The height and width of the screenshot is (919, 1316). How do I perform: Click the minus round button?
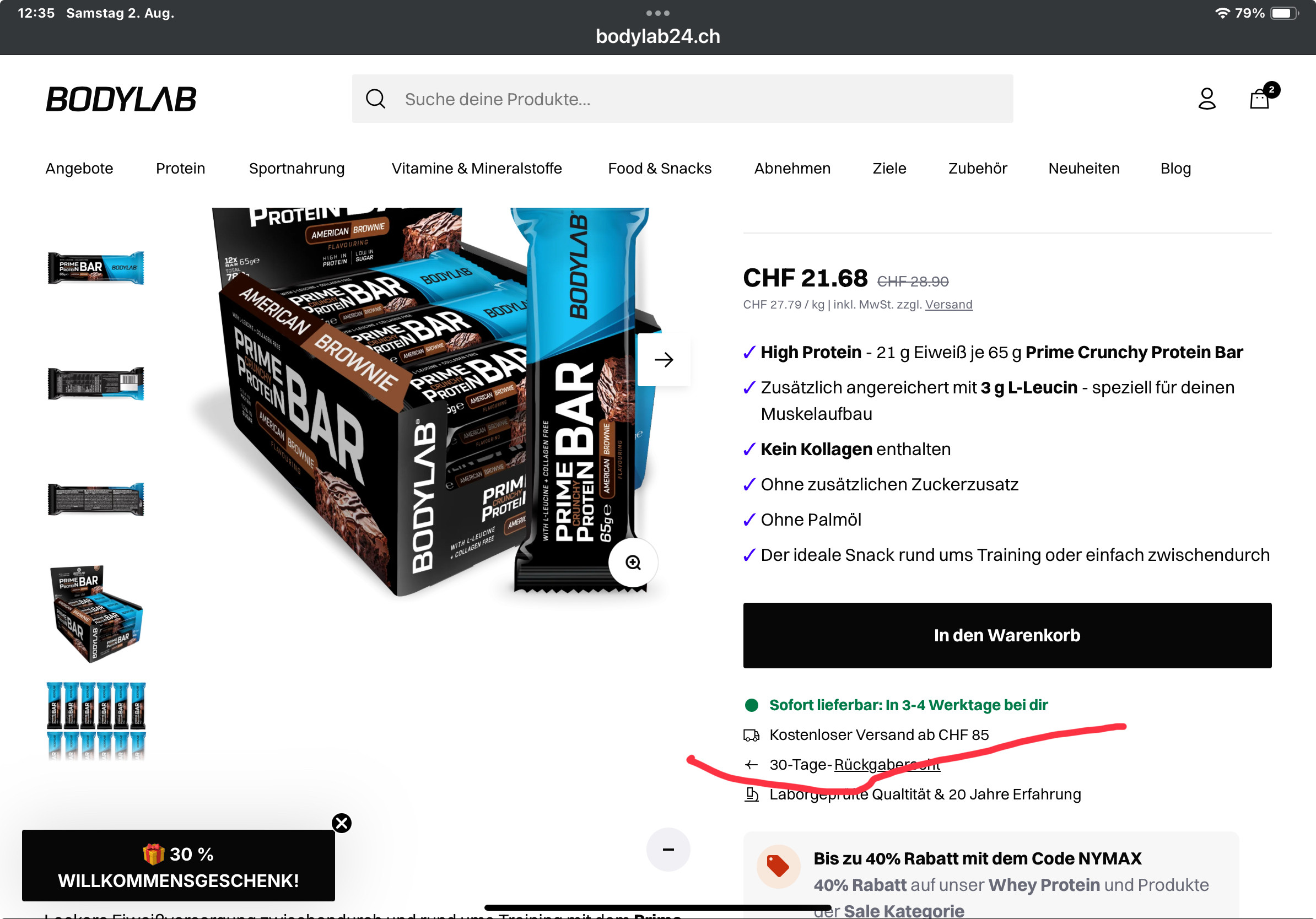coord(668,849)
